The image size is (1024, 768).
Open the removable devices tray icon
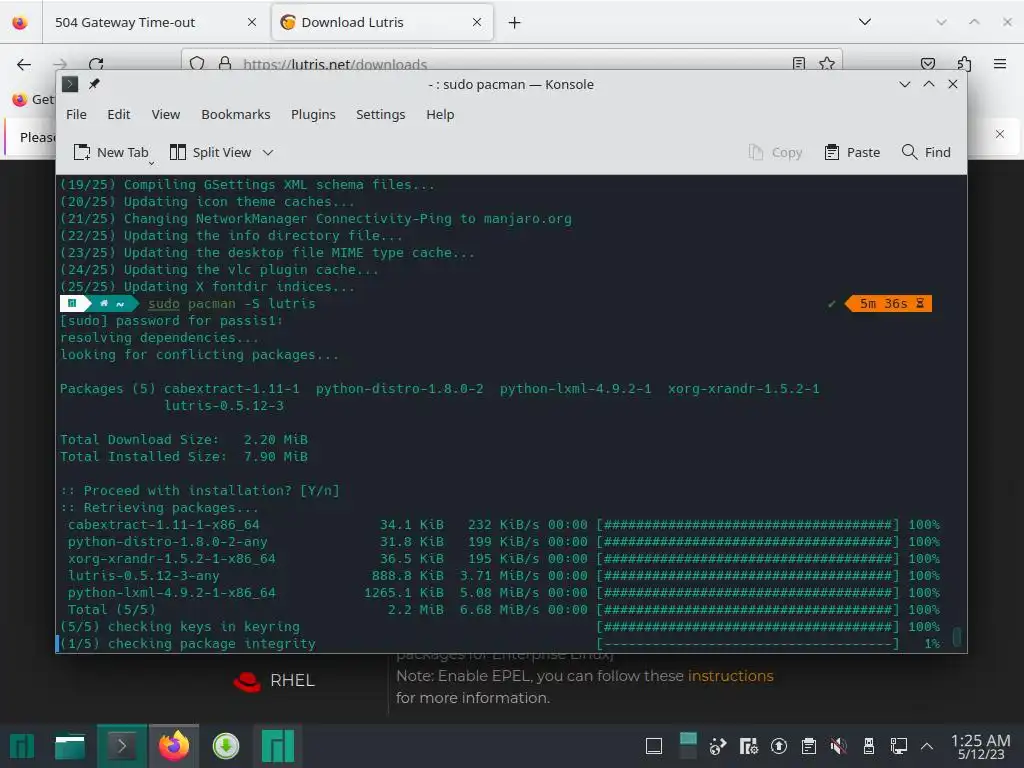click(869, 746)
